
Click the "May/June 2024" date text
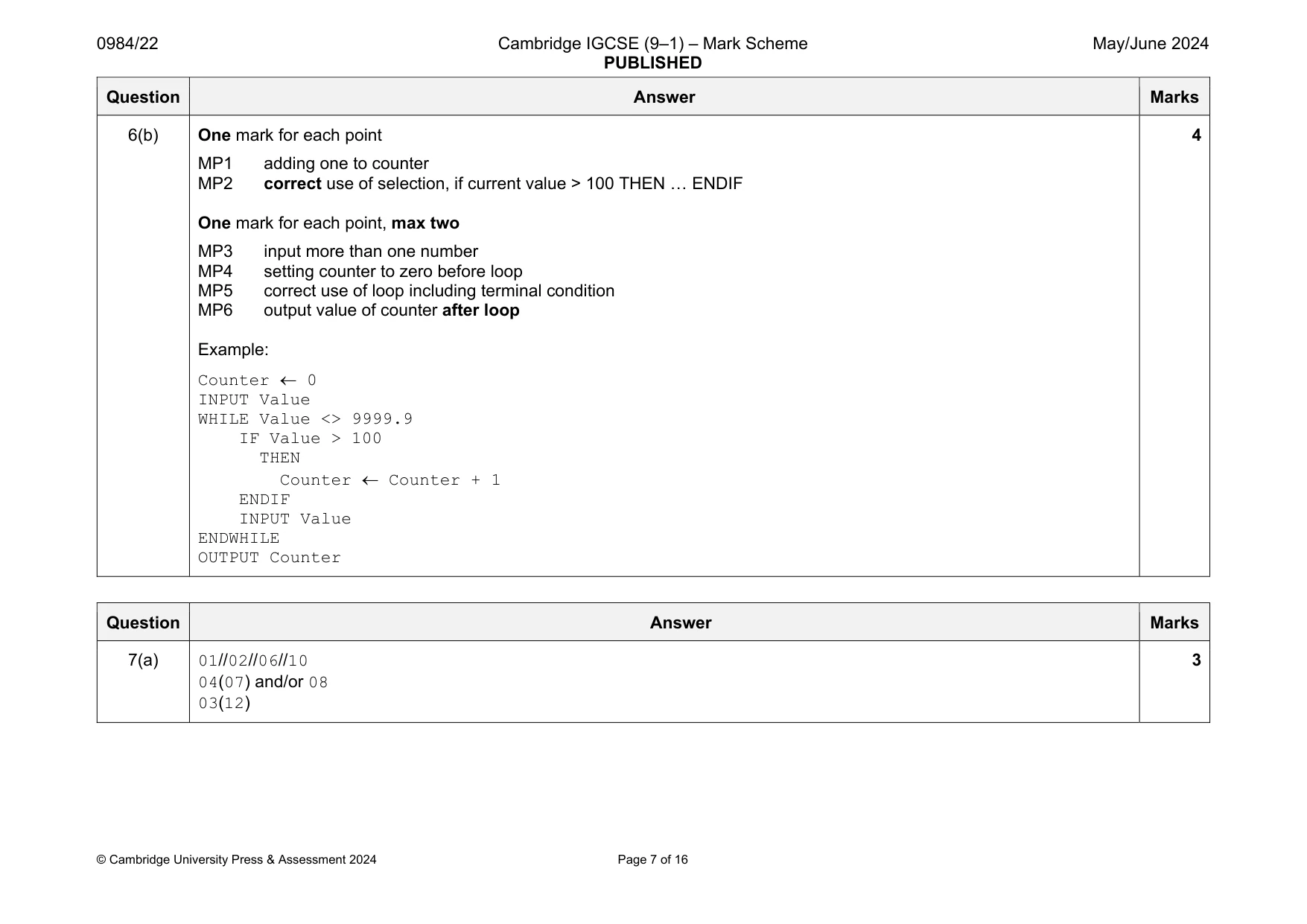1150,44
